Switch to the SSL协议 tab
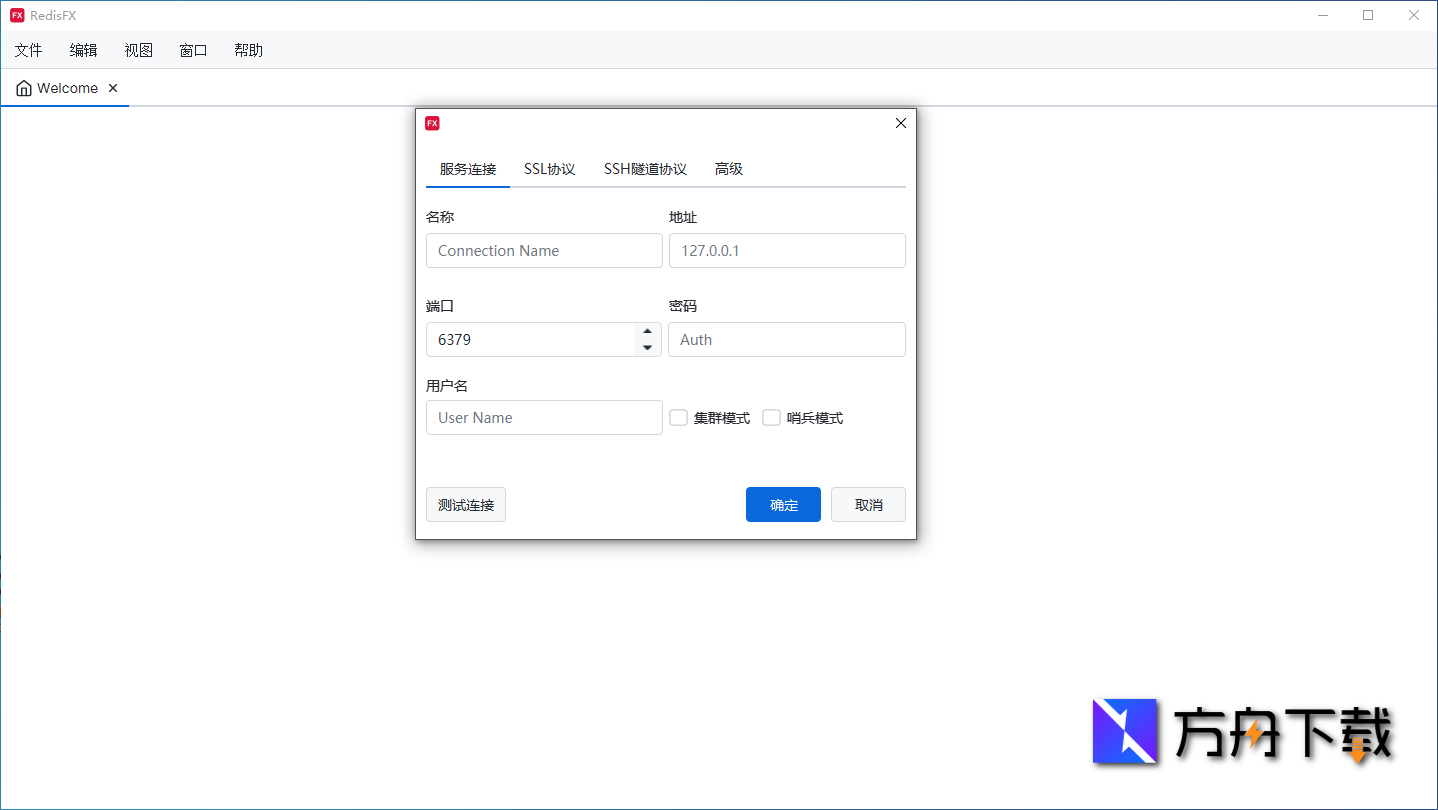This screenshot has height=810, width=1438. (x=549, y=169)
